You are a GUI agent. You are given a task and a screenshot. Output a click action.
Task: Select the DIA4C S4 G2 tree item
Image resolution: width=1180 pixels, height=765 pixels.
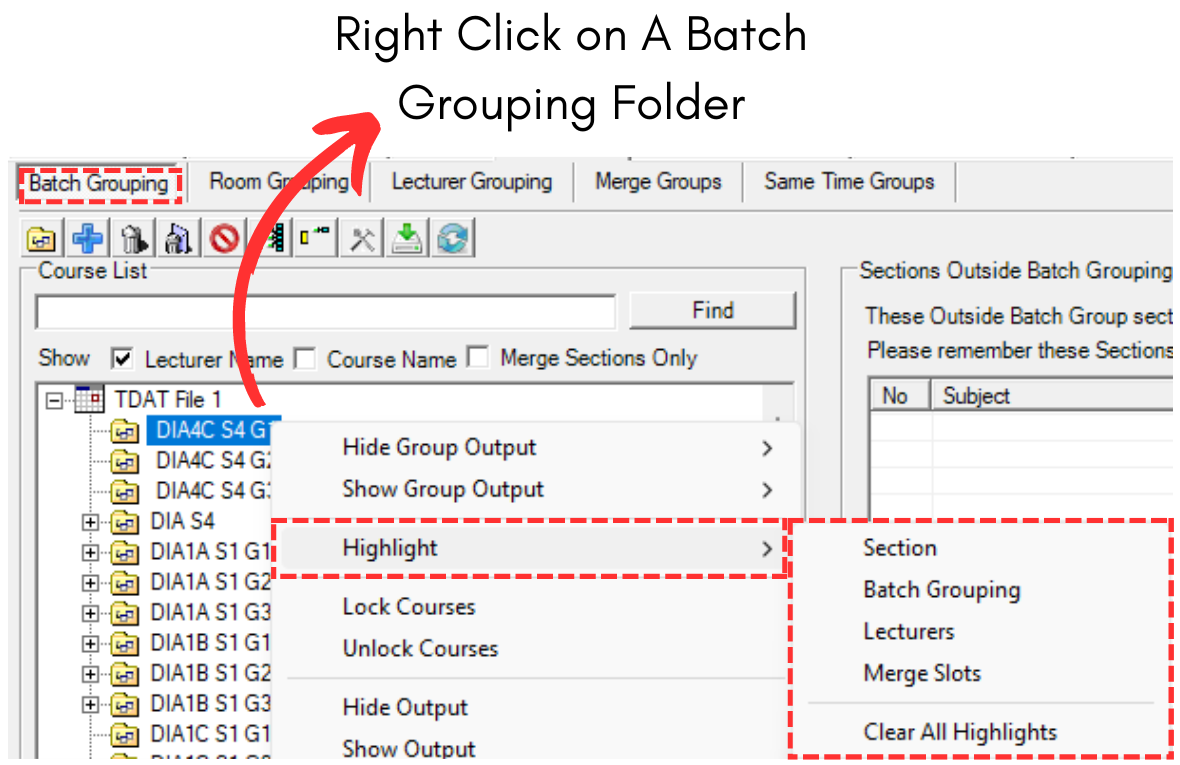pyautogui.click(x=212, y=461)
